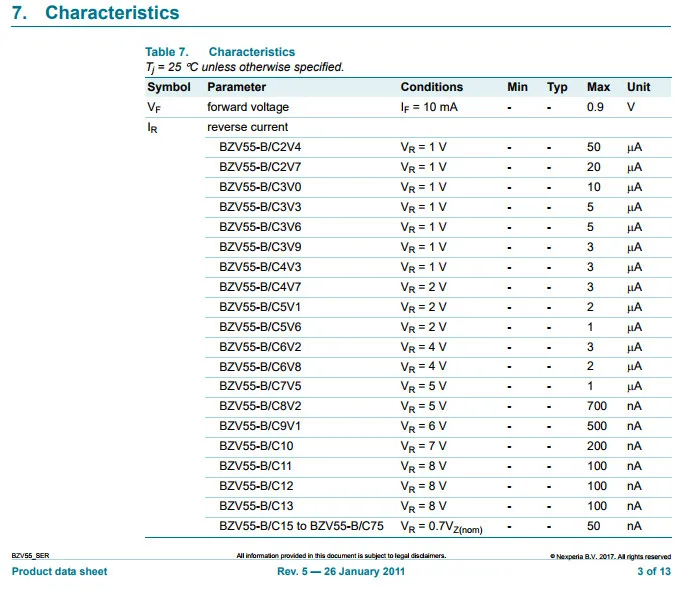This screenshot has width=685, height=589.
Task: Click the 'VR = 6 V' condition for BZV55-B/C9V1
Action: [x=423, y=426]
